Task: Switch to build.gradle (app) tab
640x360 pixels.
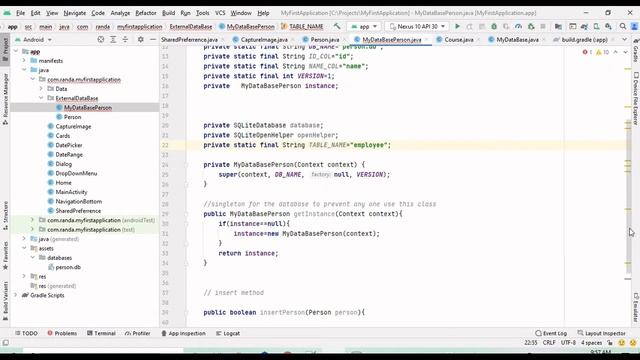Action: [584, 40]
